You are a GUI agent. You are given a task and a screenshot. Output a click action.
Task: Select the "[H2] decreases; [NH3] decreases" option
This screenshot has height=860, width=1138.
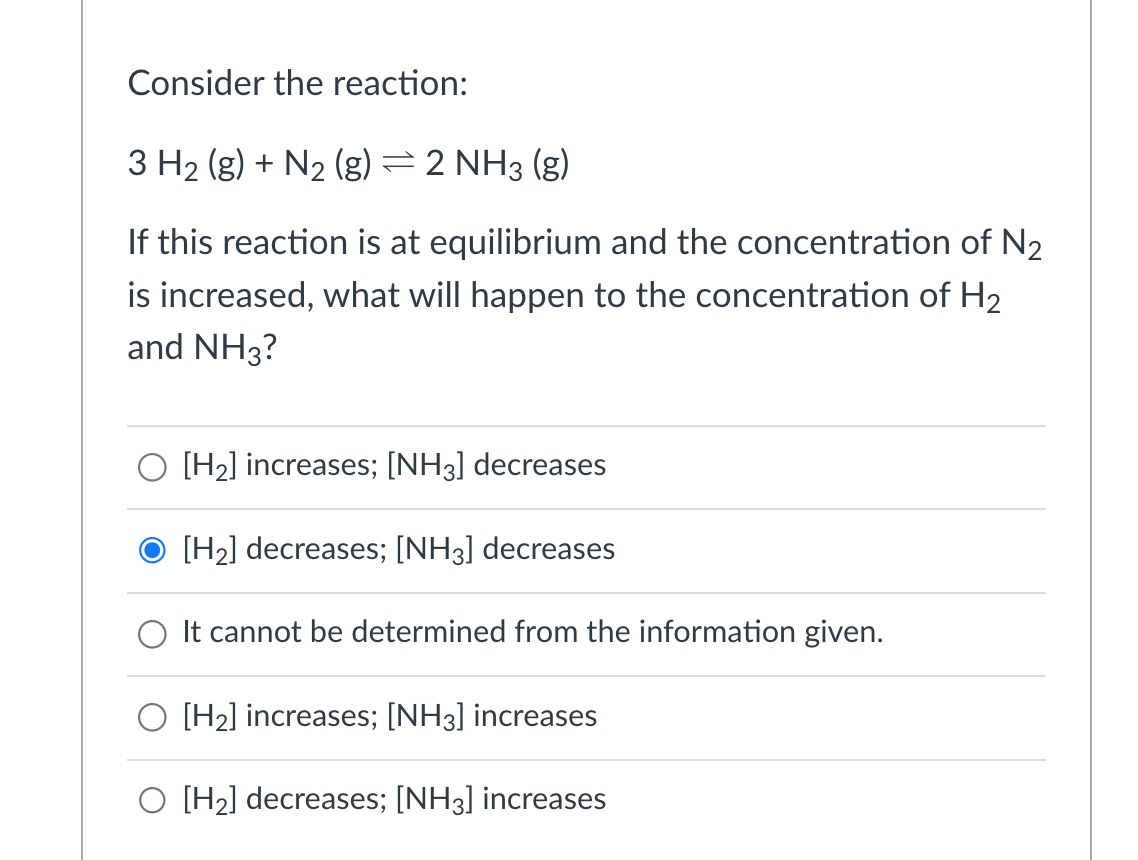[x=152, y=550]
